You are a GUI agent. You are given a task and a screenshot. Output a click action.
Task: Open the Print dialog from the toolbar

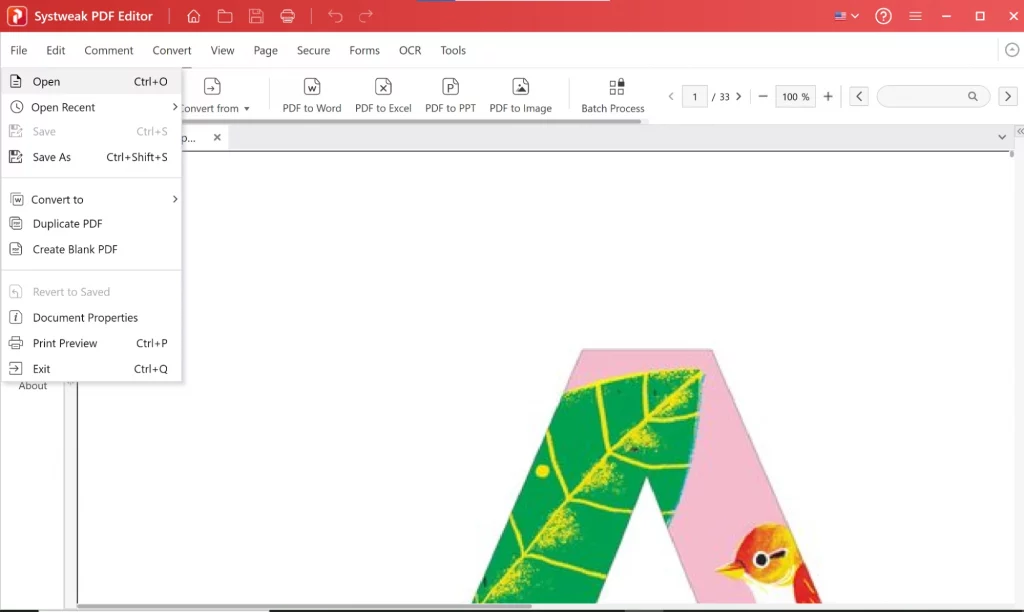click(x=287, y=15)
